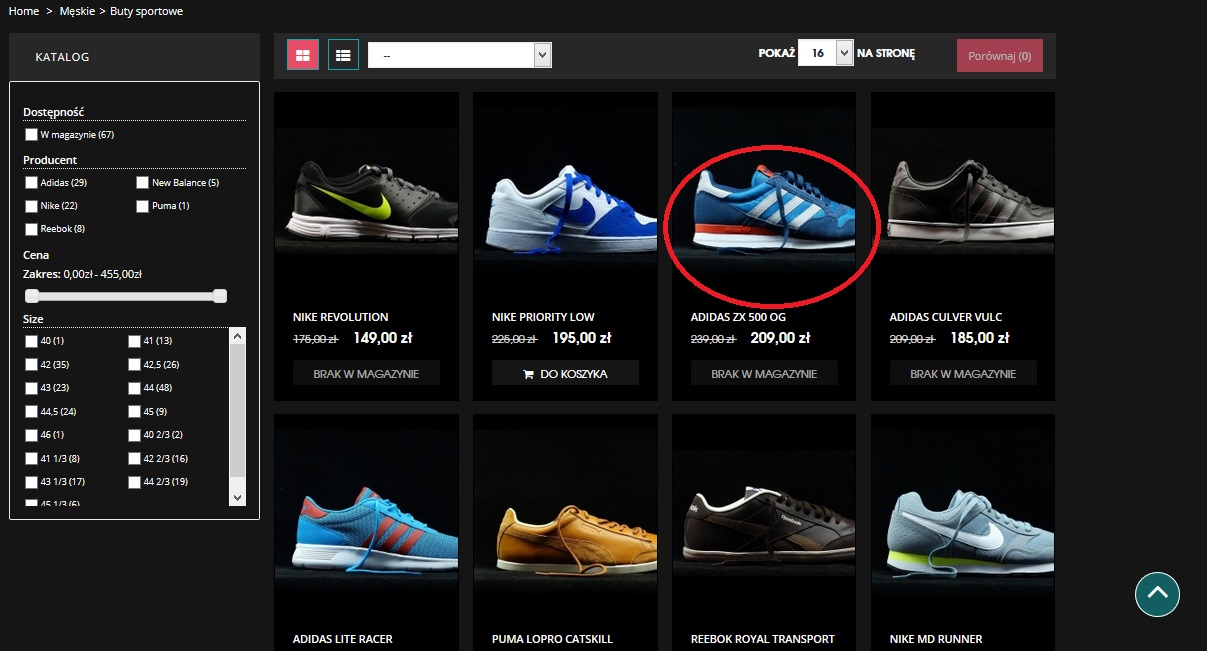Image resolution: width=1207 pixels, height=651 pixels.
Task: Select size 44 checkbox
Action: click(135, 388)
